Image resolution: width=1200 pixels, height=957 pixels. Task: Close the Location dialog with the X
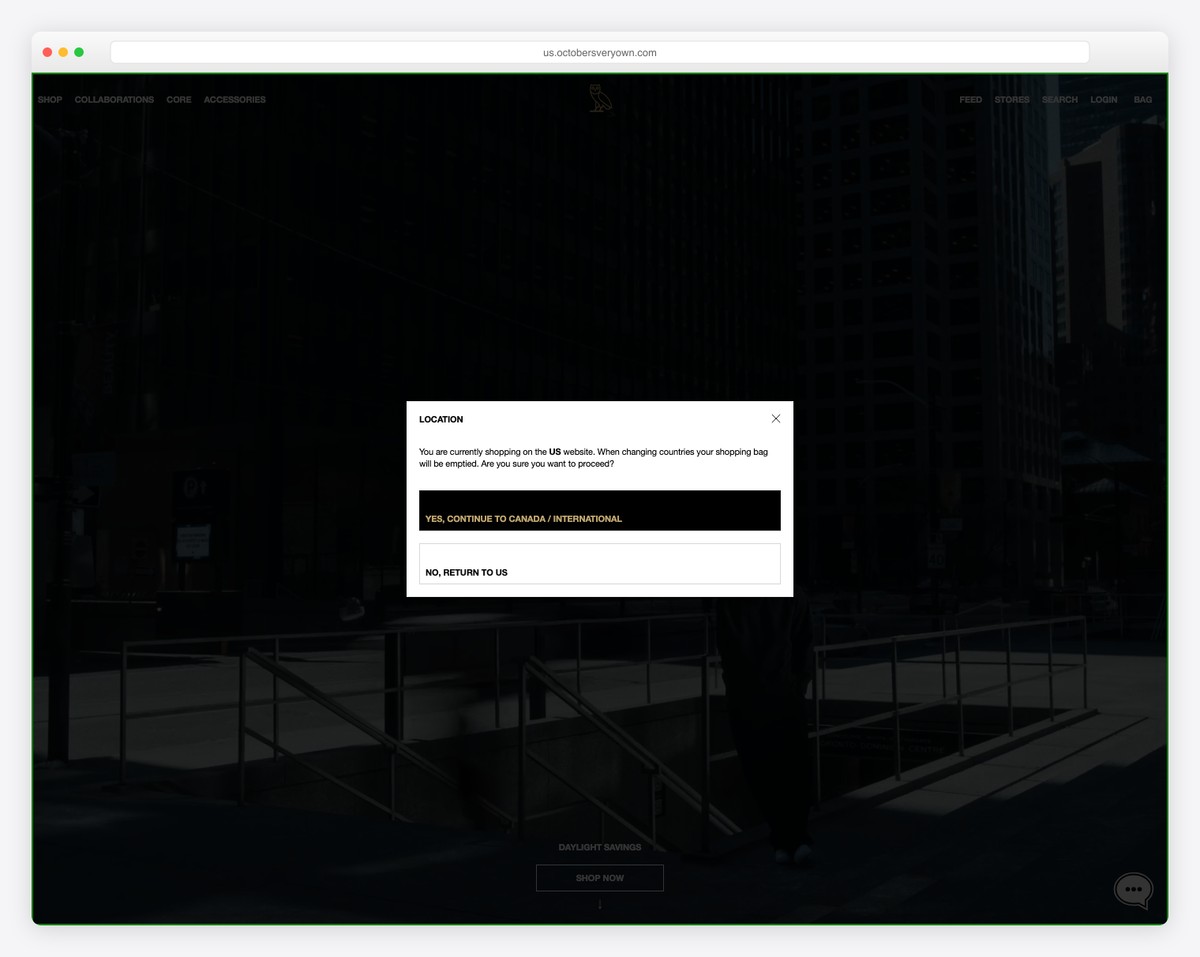[775, 418]
